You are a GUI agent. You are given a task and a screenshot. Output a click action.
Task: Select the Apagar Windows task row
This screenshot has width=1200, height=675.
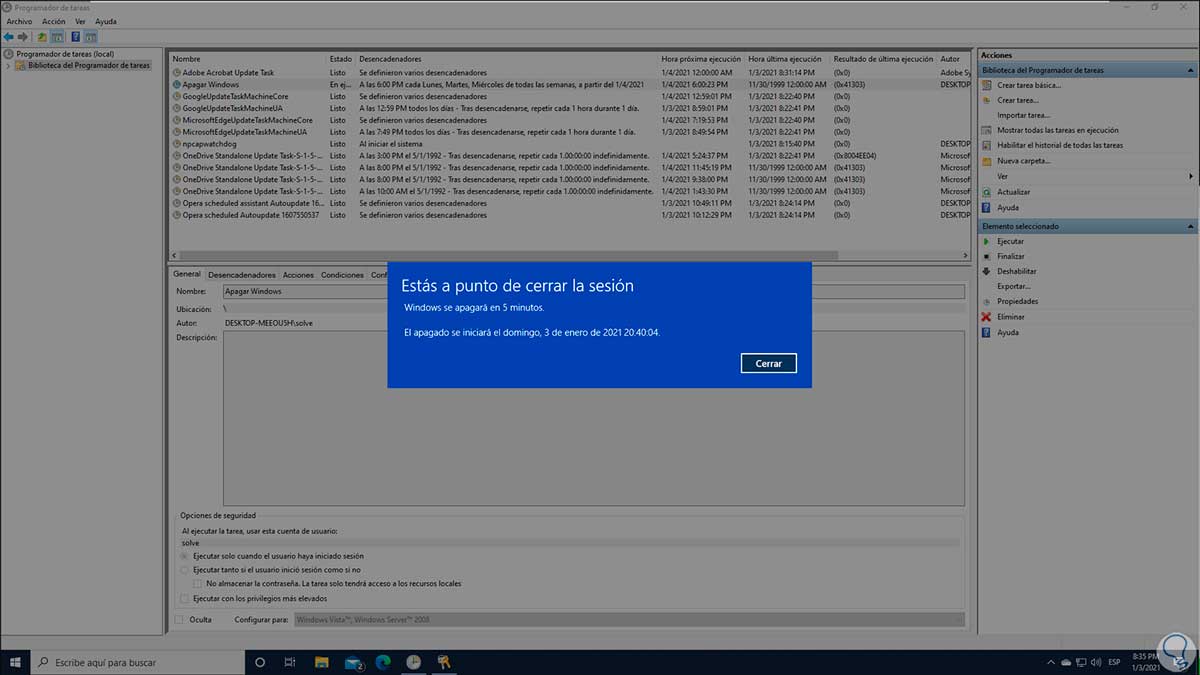(571, 85)
